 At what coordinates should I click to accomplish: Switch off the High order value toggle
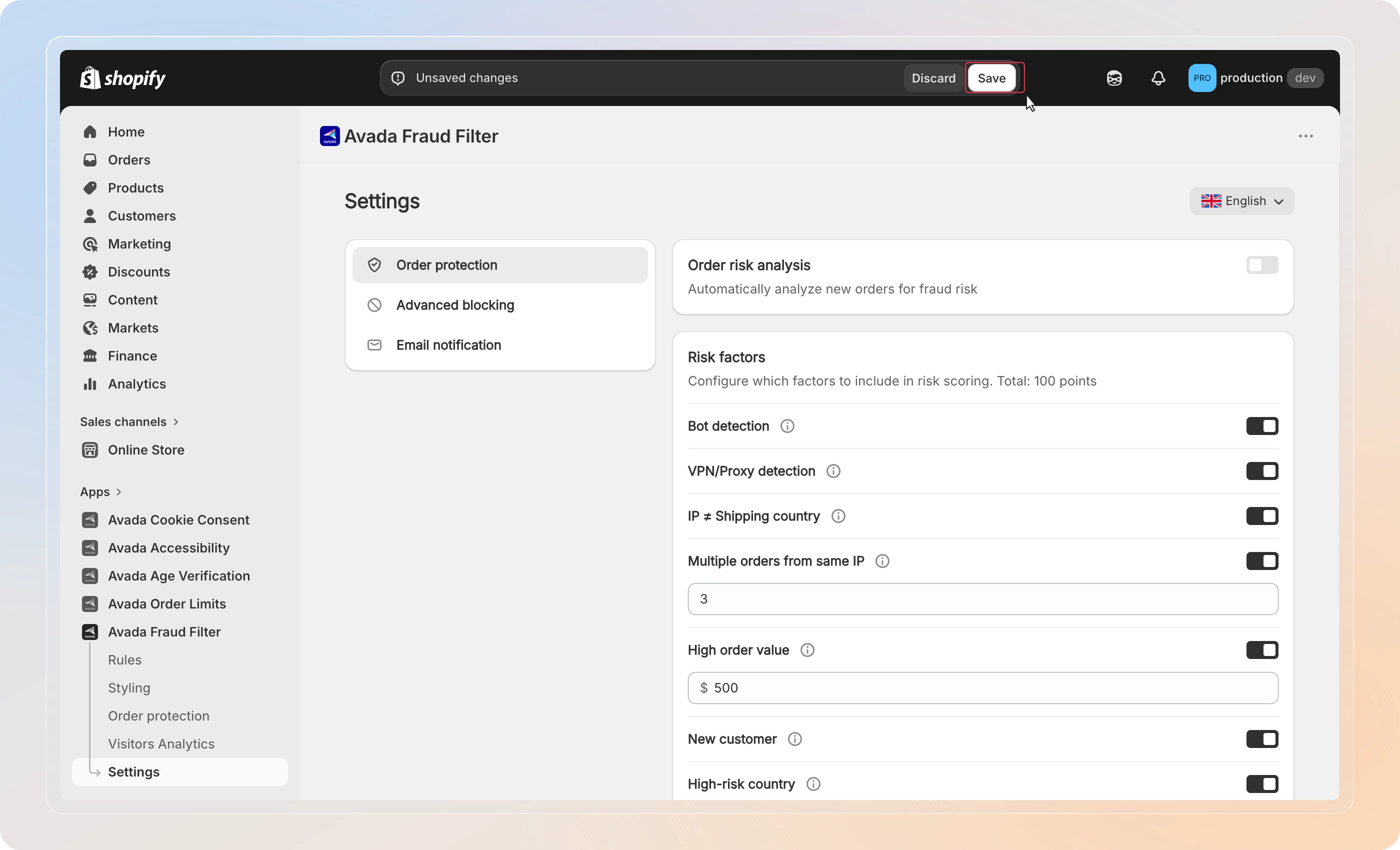coord(1262,650)
